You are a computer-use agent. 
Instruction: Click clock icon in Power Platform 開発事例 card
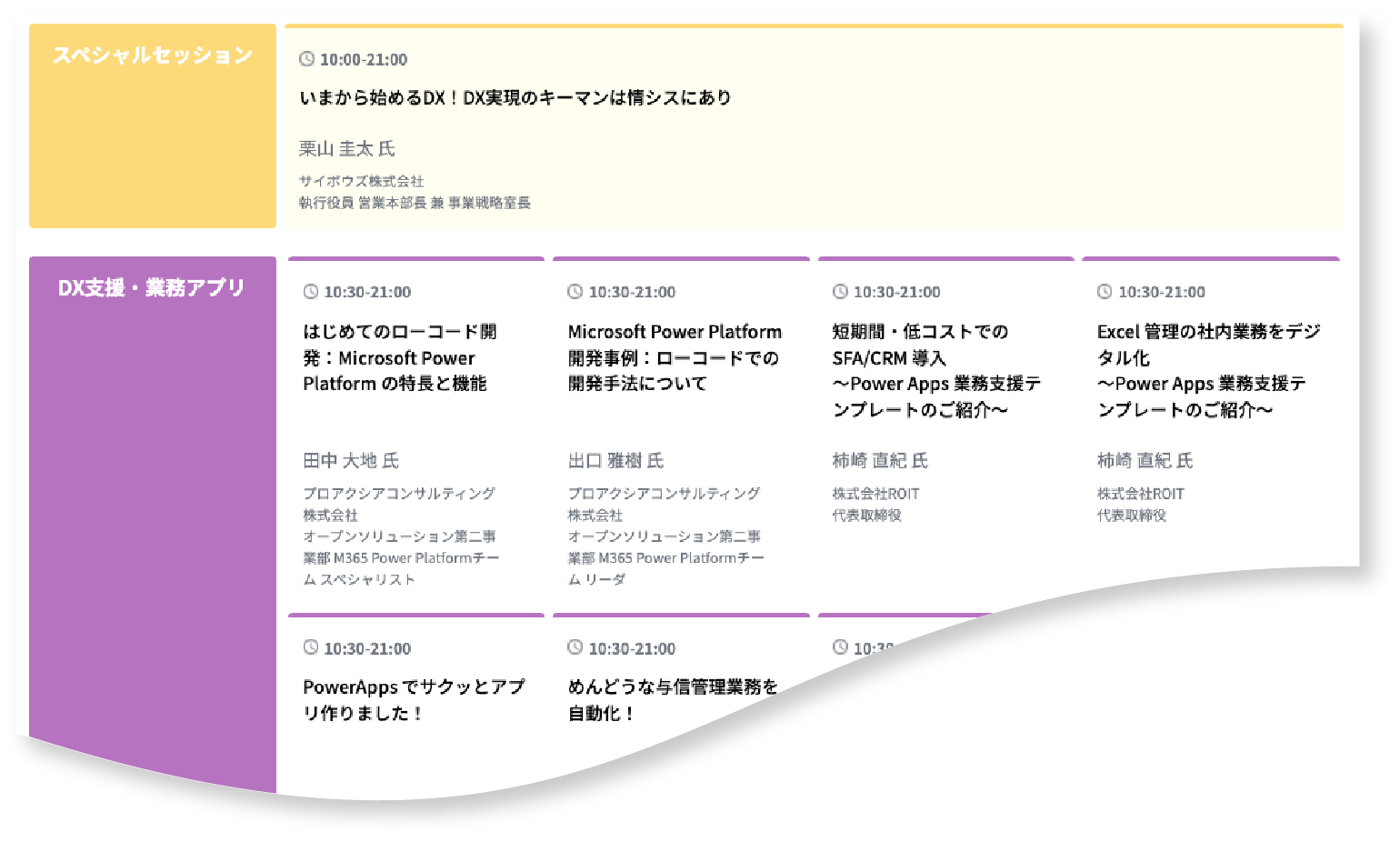click(x=575, y=292)
